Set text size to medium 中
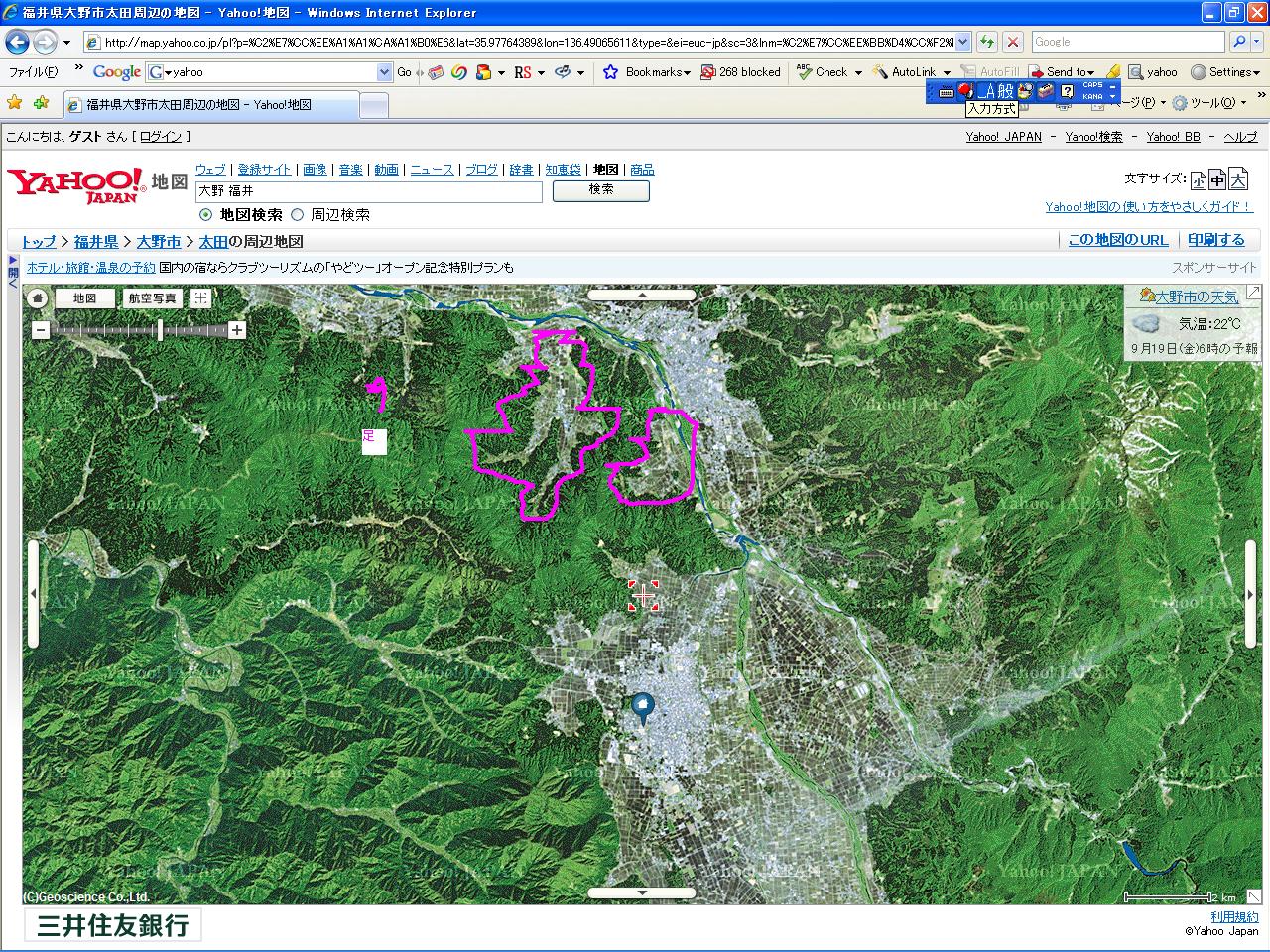This screenshot has height=952, width=1270. click(x=1217, y=180)
